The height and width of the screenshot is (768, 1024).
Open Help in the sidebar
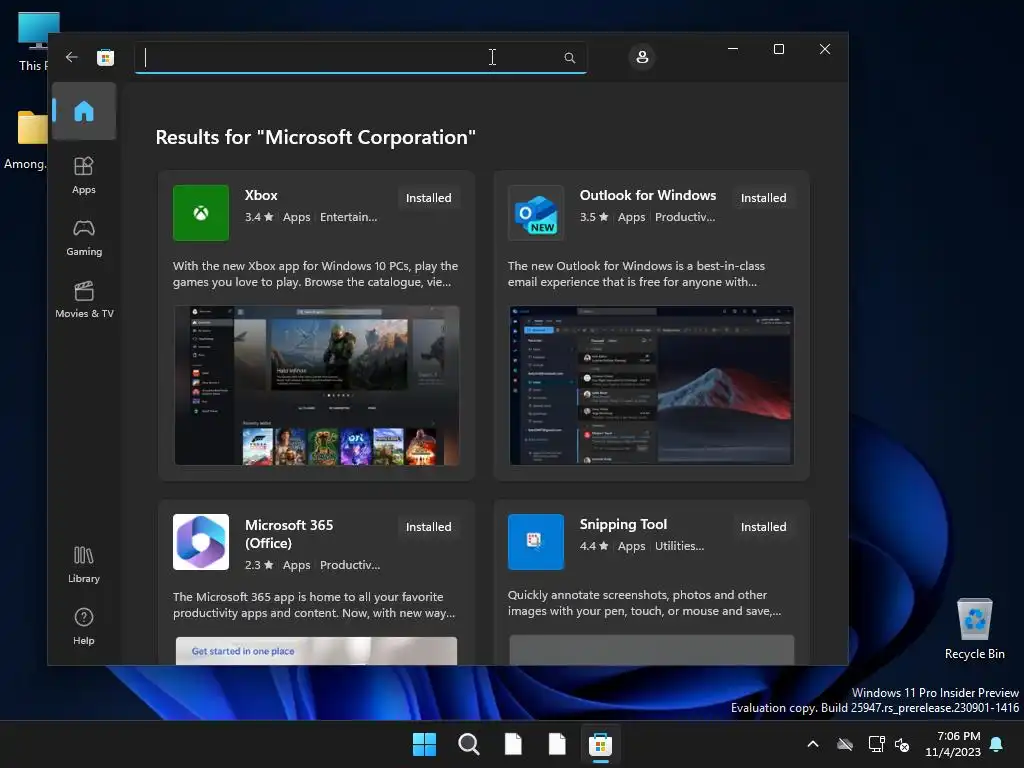(x=84, y=627)
